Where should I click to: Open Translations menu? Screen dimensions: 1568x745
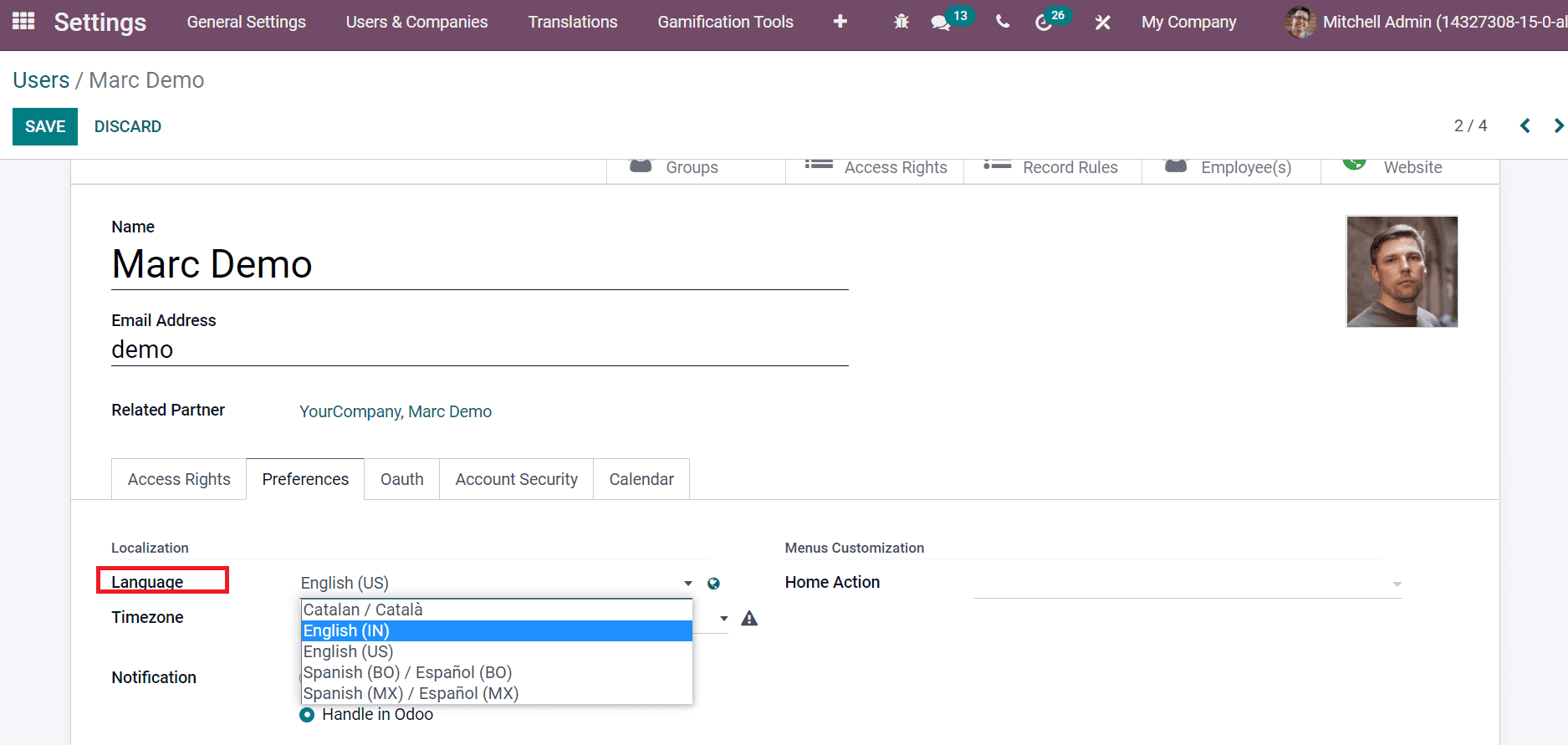point(572,23)
